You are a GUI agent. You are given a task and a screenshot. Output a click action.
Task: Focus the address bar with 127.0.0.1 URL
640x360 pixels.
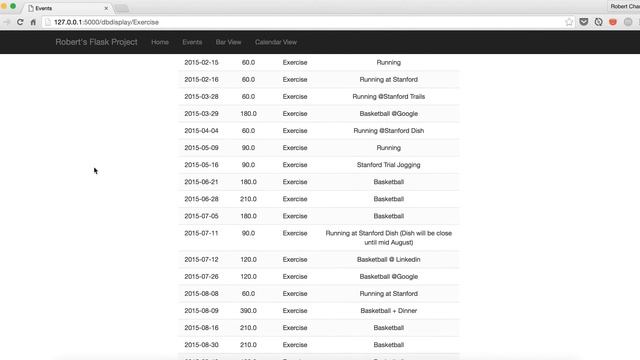tap(304, 22)
